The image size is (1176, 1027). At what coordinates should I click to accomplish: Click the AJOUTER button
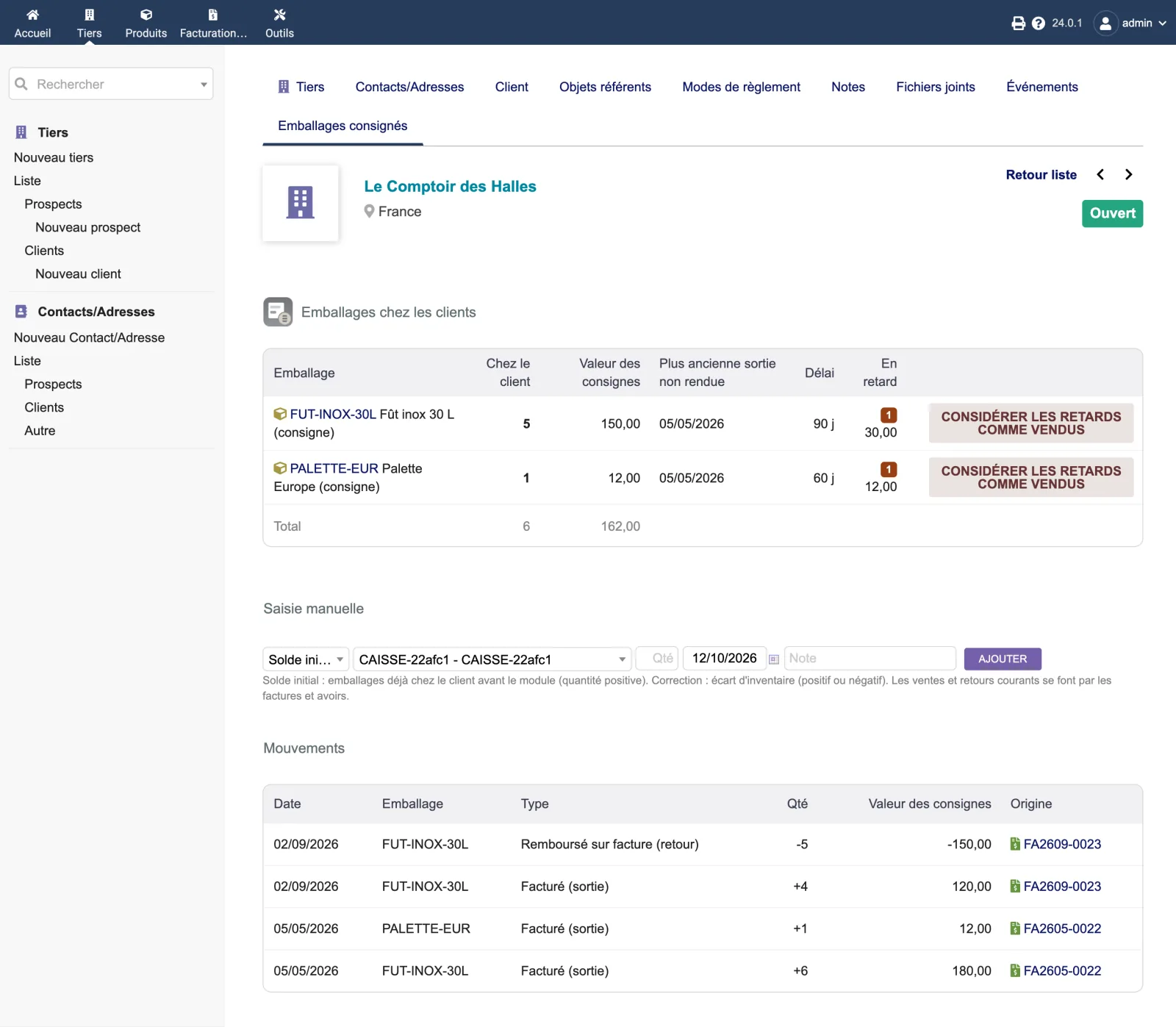coord(1003,659)
